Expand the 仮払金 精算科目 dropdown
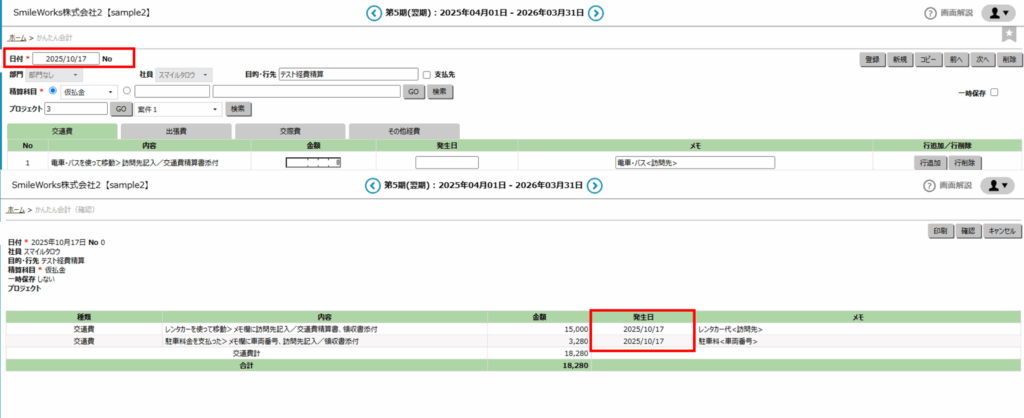The image size is (1024, 418). coord(90,92)
